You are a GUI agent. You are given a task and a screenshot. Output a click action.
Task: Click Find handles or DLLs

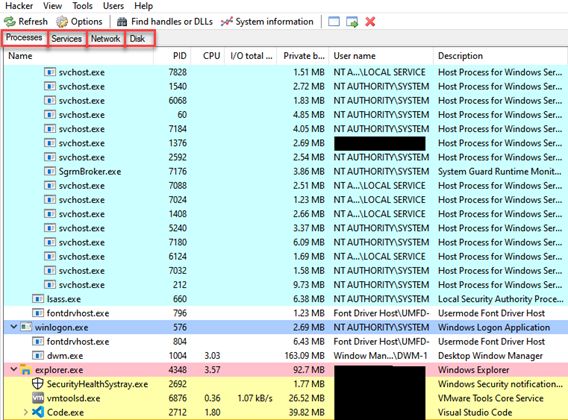tap(165, 22)
